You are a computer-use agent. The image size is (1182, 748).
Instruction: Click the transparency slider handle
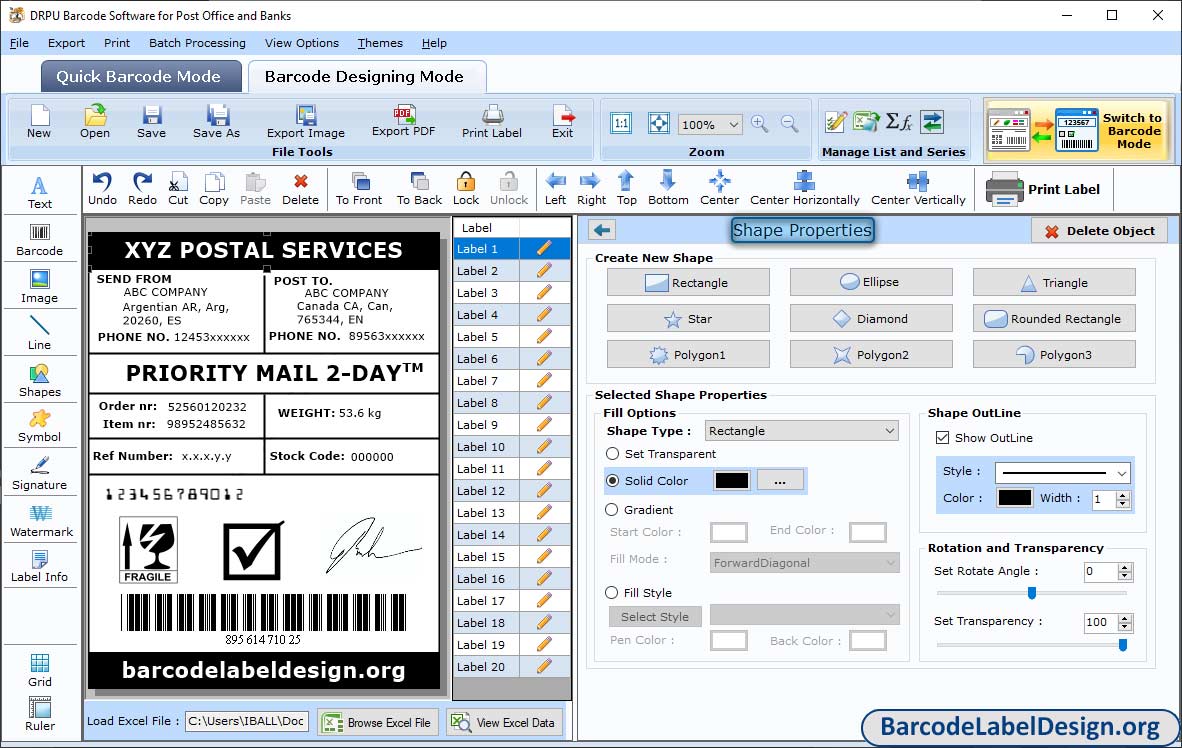1122,645
